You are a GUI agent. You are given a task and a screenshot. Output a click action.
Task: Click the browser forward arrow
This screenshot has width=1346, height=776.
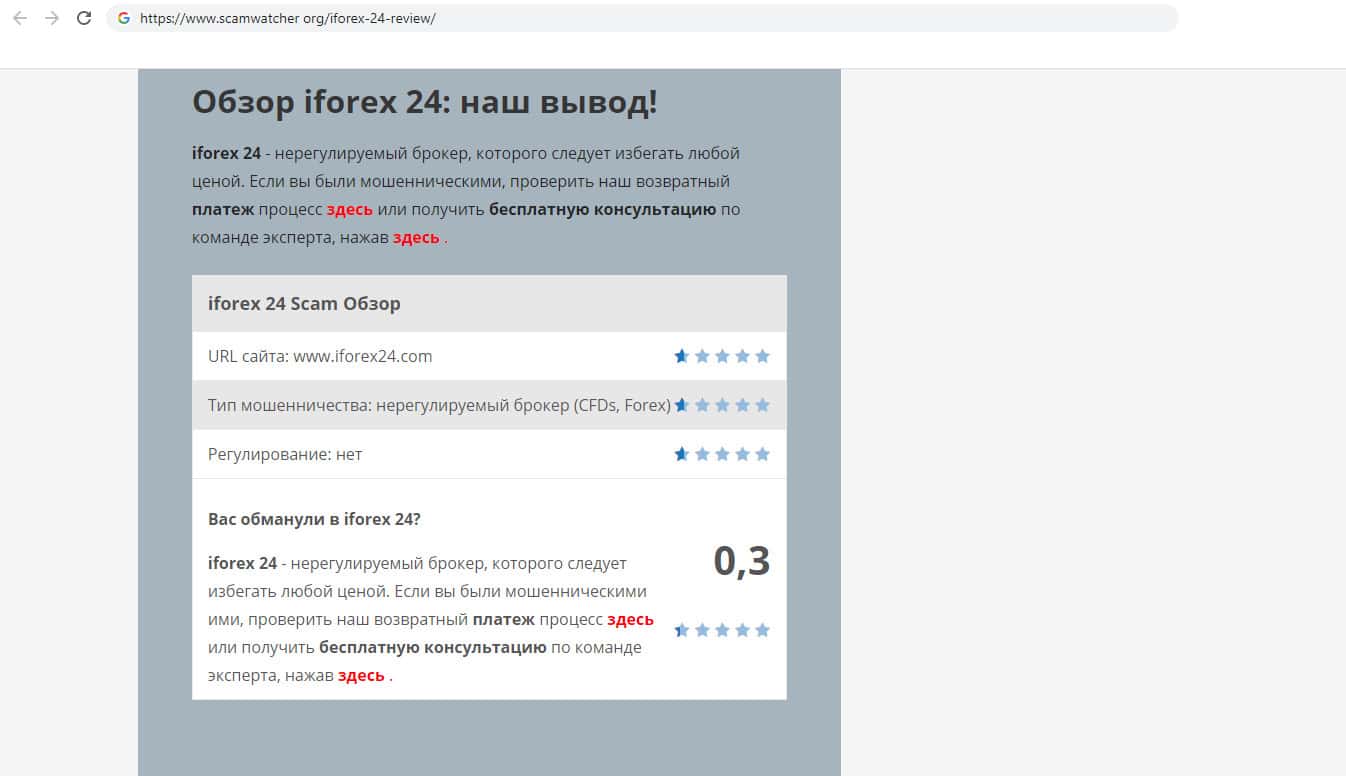[x=52, y=18]
